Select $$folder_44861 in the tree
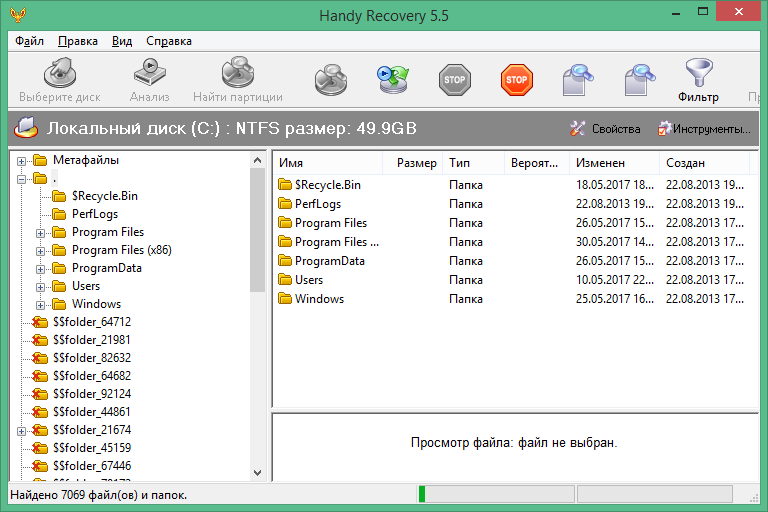This screenshot has width=768, height=512. [x=92, y=412]
